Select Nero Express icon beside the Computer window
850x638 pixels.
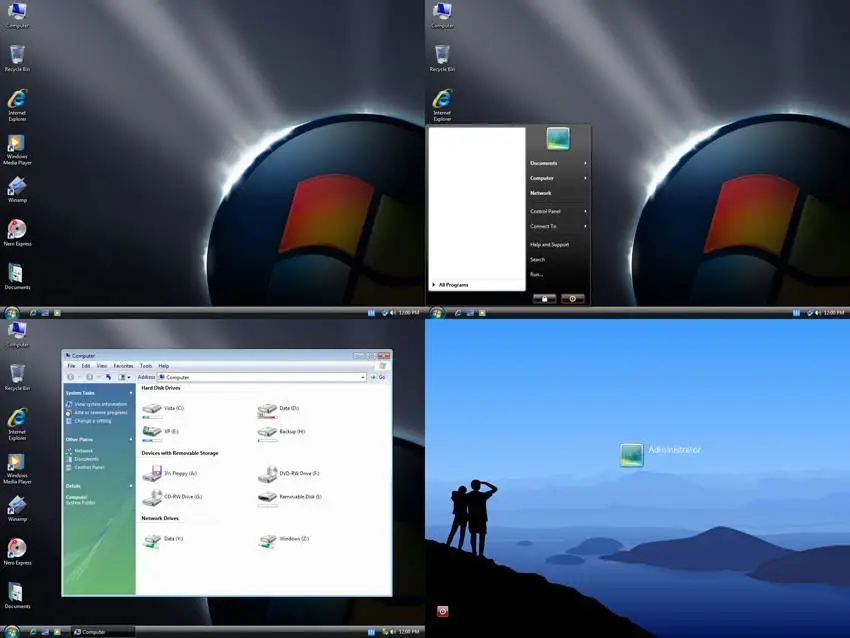click(x=17, y=552)
